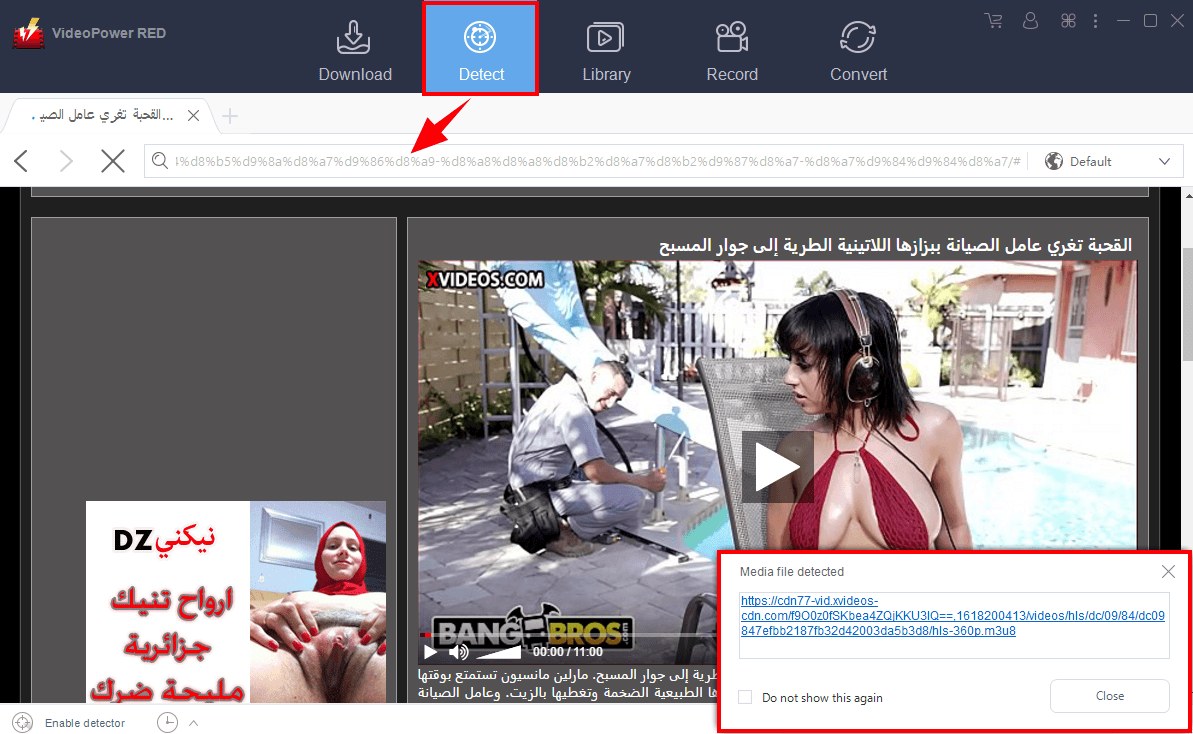1193x734 pixels.
Task: Click the Close button in the popup
Action: coord(1109,696)
